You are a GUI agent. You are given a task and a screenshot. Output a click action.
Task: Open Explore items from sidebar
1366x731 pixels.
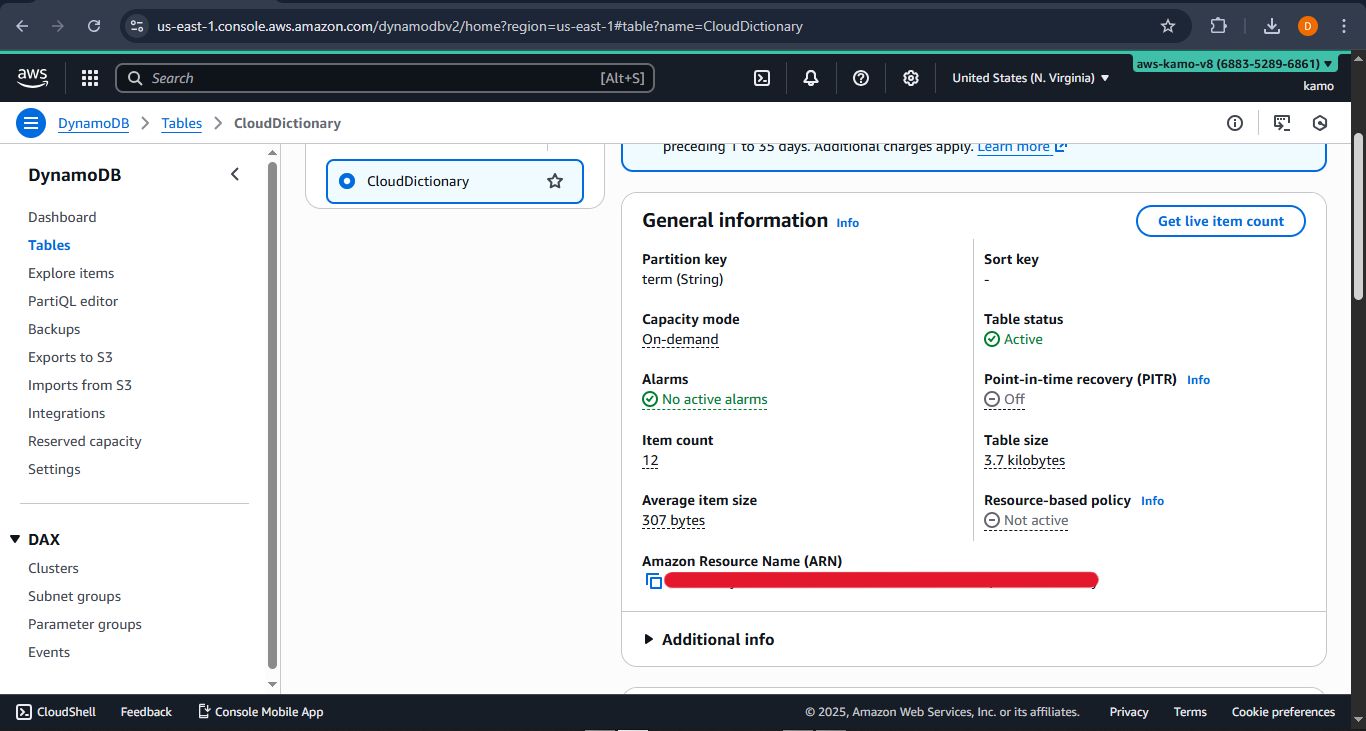tap(70, 273)
